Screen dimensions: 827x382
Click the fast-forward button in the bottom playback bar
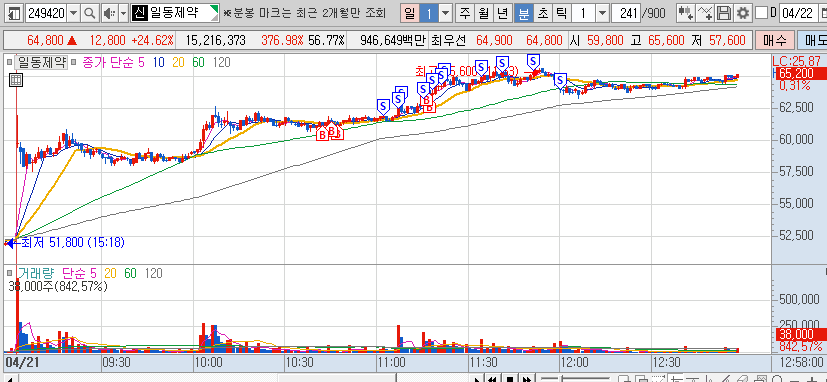(x=527, y=378)
